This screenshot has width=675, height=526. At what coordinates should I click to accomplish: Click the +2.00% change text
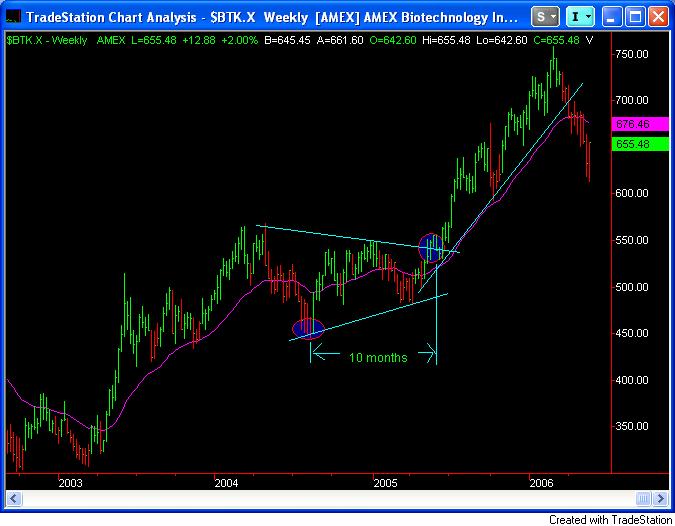point(239,40)
